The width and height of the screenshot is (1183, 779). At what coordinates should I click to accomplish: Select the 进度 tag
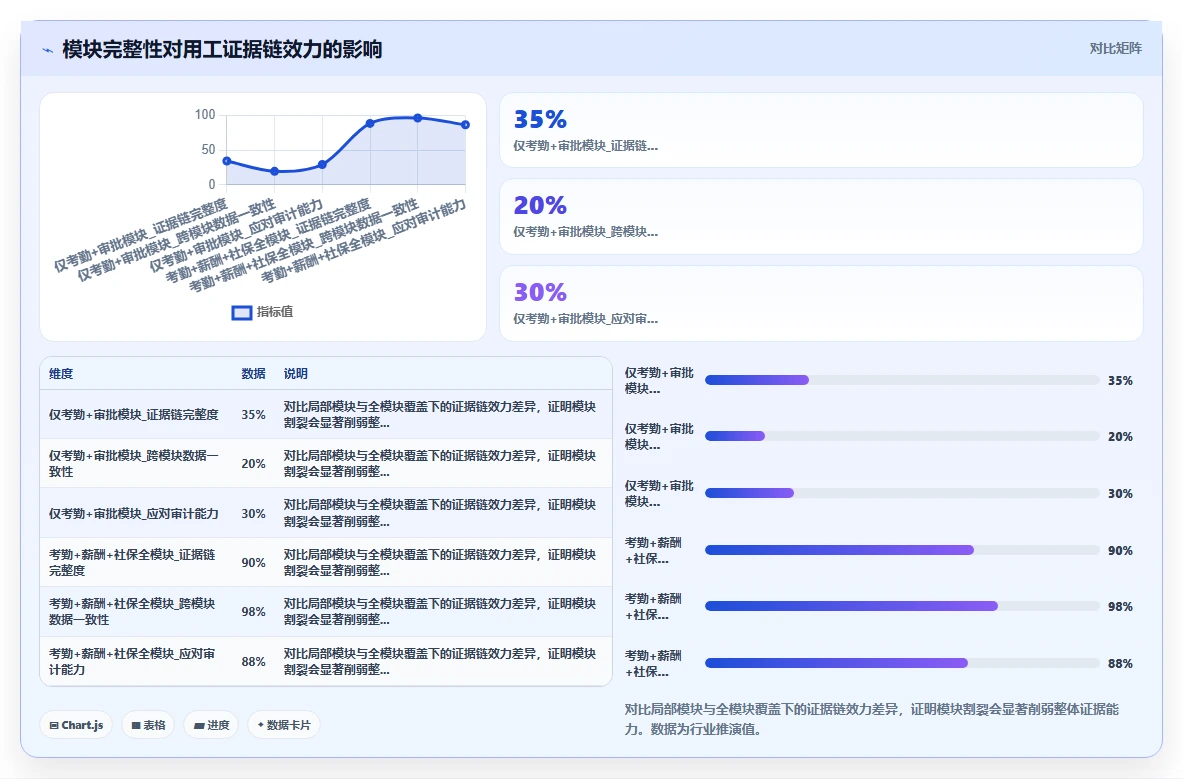pyautogui.click(x=211, y=725)
